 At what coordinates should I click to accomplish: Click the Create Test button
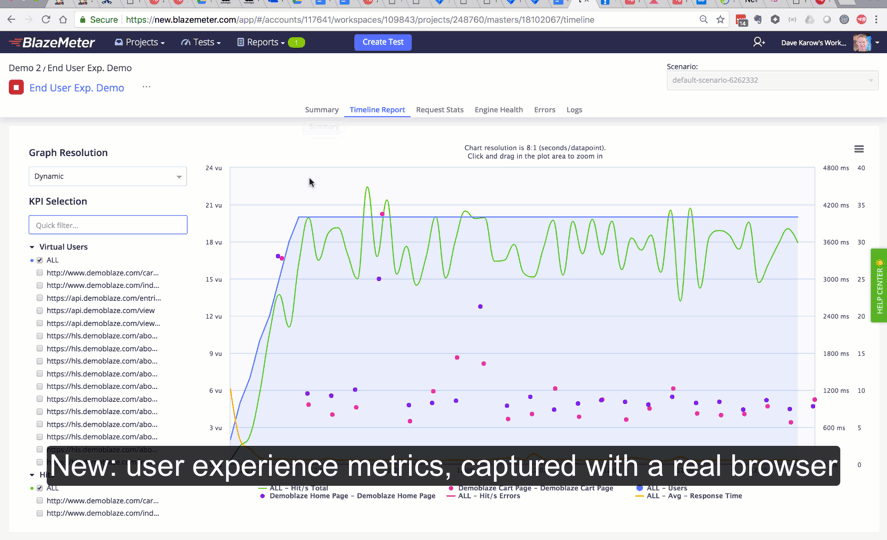(x=383, y=42)
